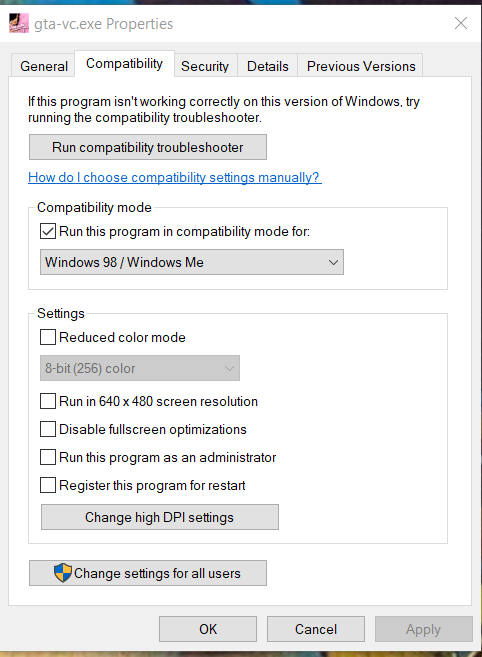Enable Run this program as an administrator

(48, 457)
